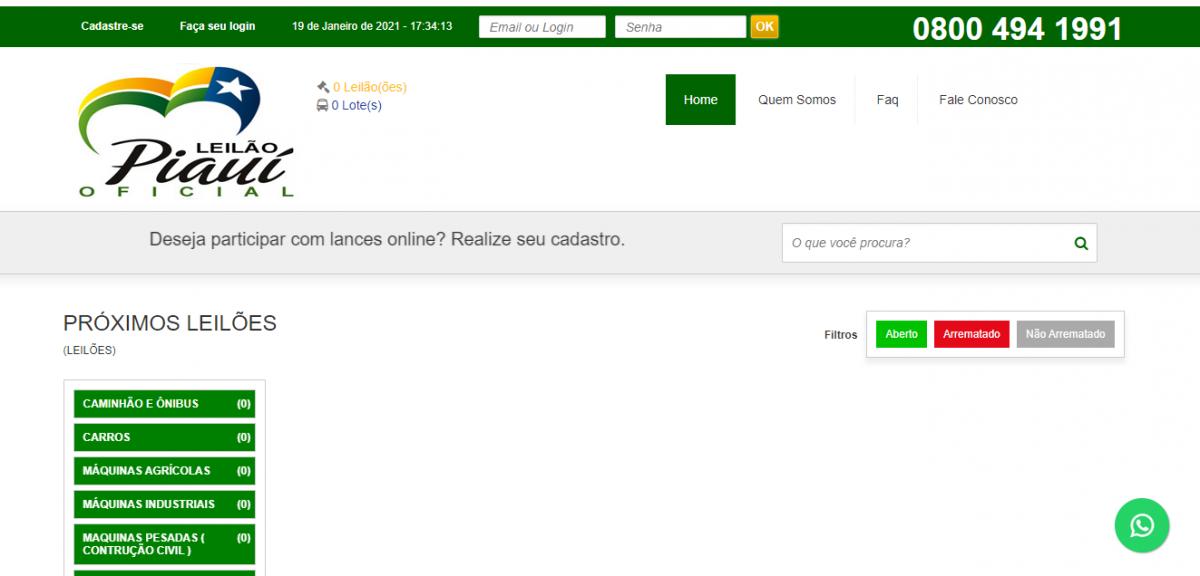The height and width of the screenshot is (576, 1200).
Task: Open the Faq menu item
Action: coord(888,100)
